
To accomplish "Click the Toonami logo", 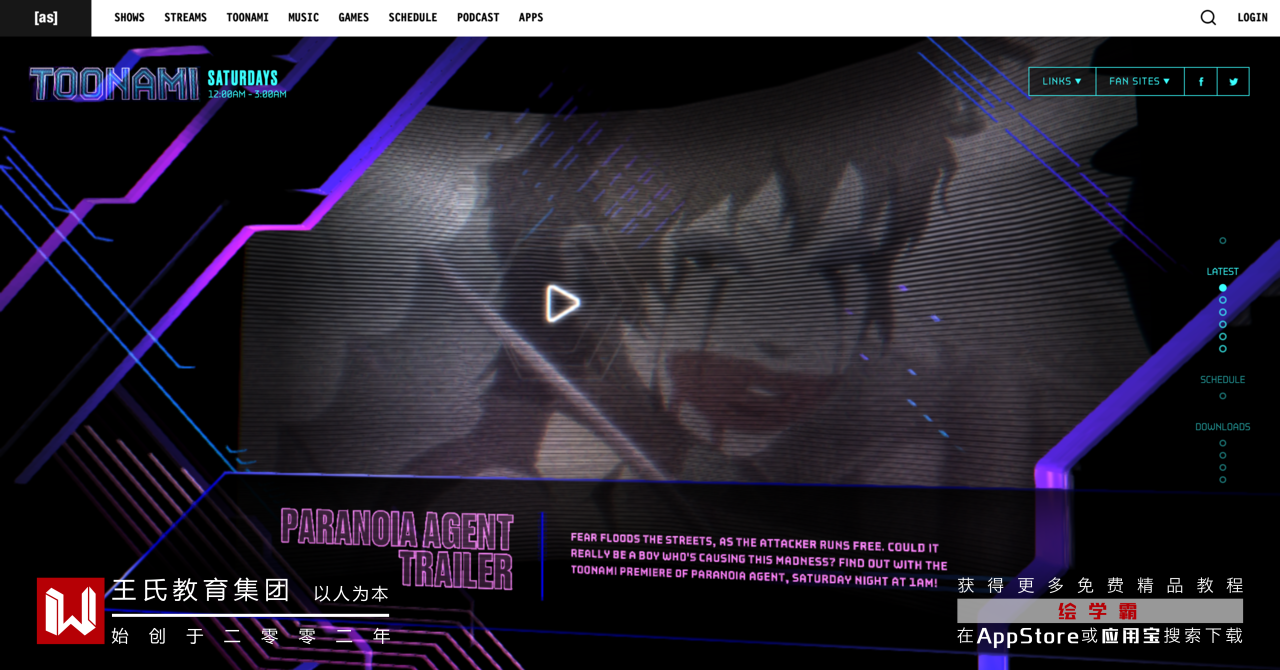I will 114,84.
